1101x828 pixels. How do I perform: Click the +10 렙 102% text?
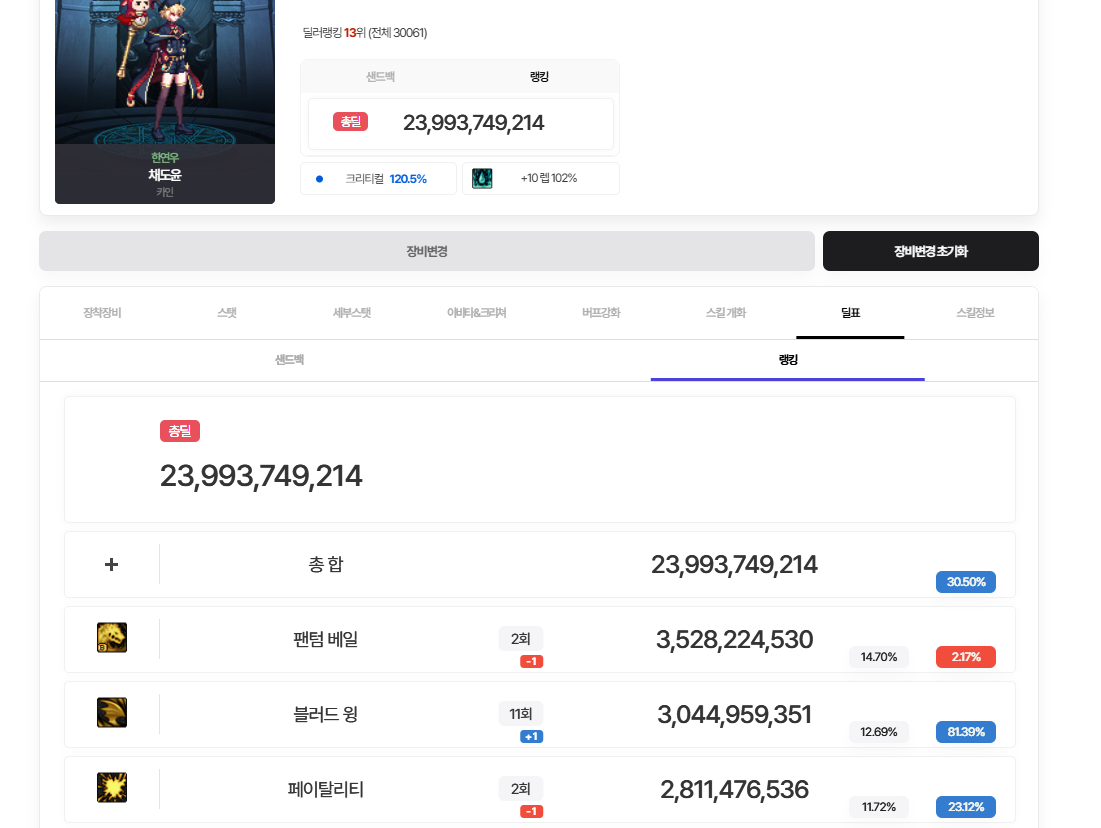click(548, 178)
